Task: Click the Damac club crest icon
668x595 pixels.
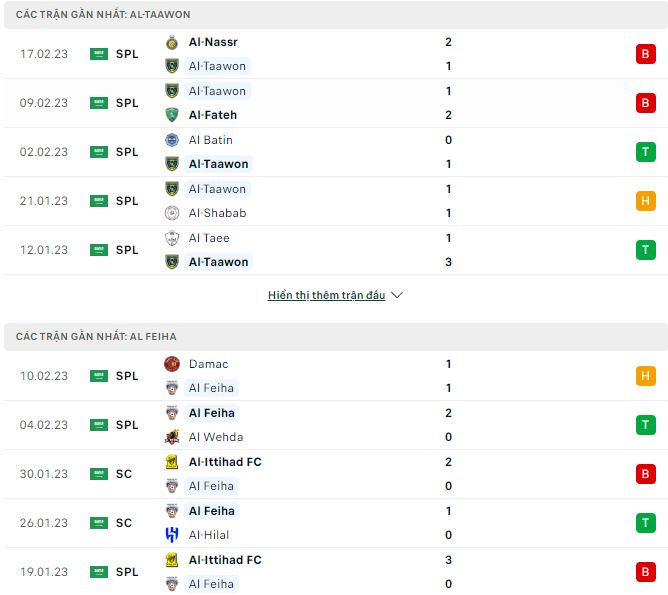Action: pyautogui.click(x=172, y=364)
